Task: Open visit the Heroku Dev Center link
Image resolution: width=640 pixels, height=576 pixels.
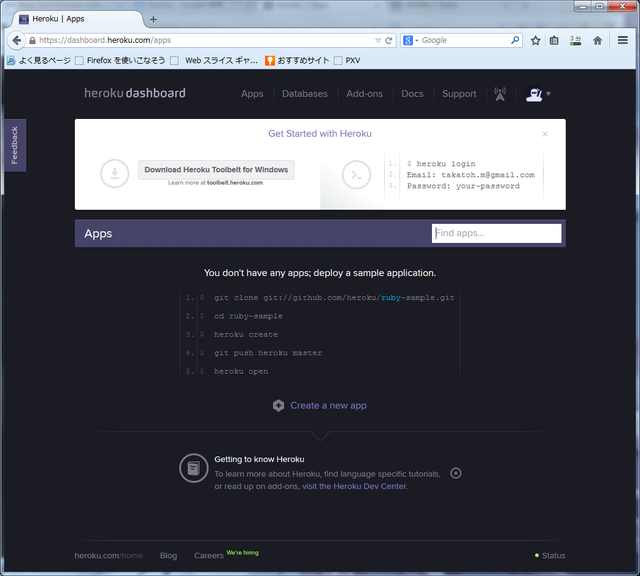Action: pyautogui.click(x=354, y=486)
